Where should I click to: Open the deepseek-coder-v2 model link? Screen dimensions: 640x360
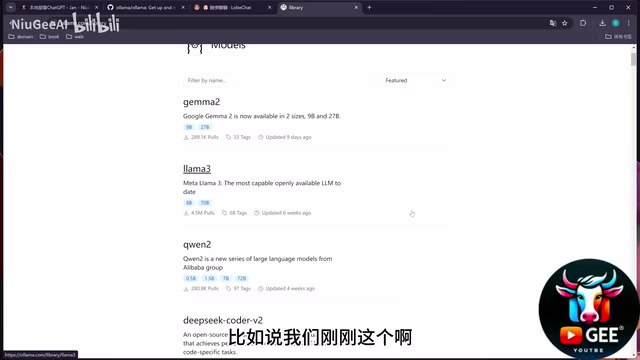tap(223, 320)
